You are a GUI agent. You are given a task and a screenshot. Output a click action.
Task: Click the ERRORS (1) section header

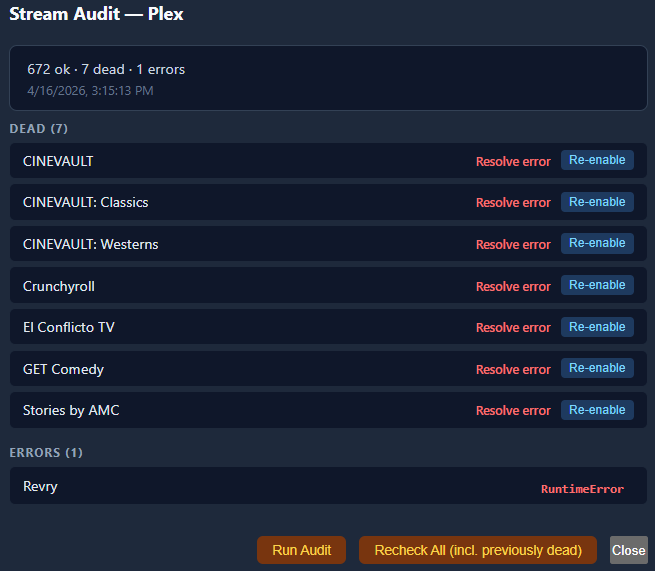(46, 453)
